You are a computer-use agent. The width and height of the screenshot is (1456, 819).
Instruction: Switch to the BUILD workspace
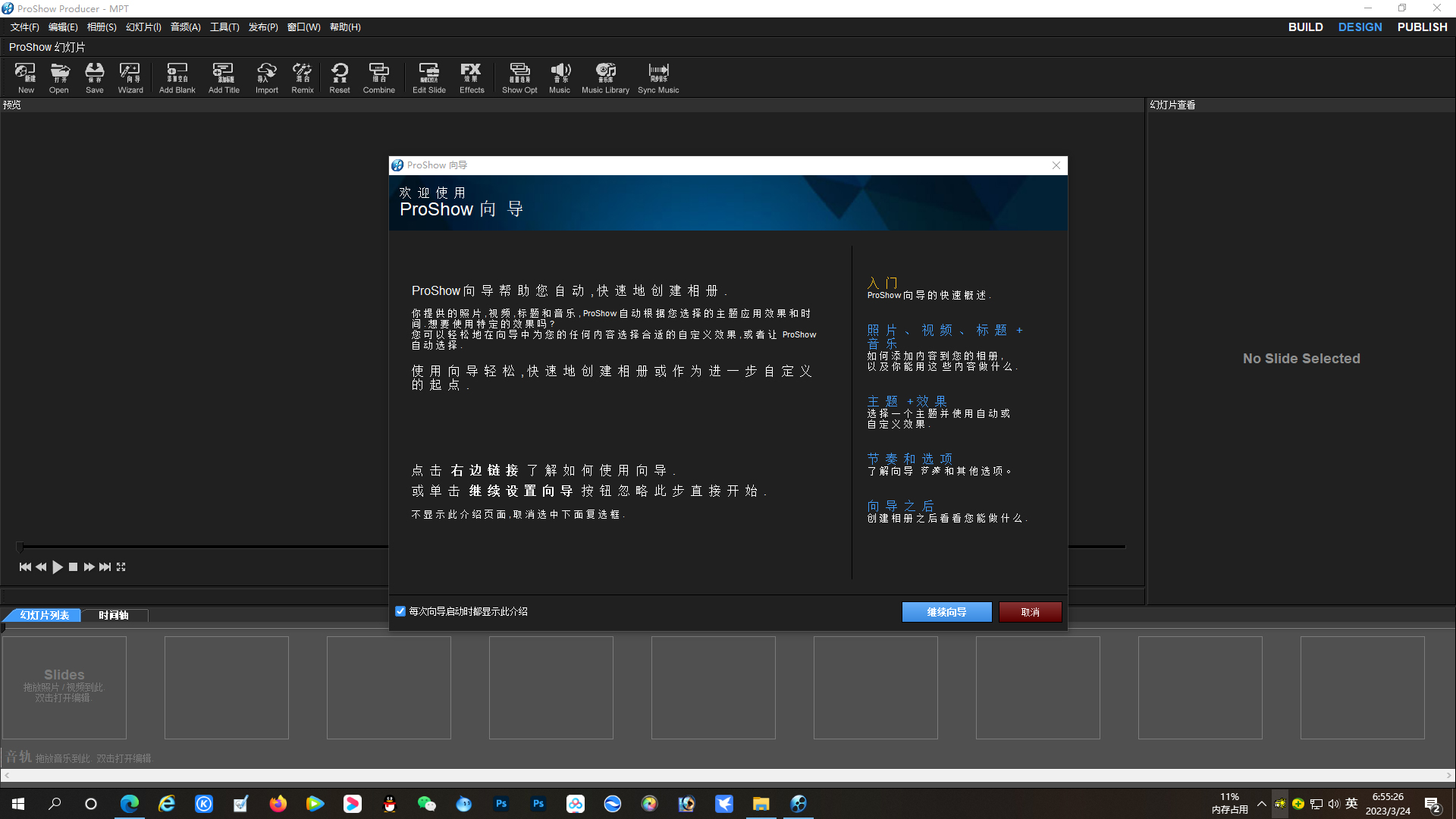(1305, 27)
